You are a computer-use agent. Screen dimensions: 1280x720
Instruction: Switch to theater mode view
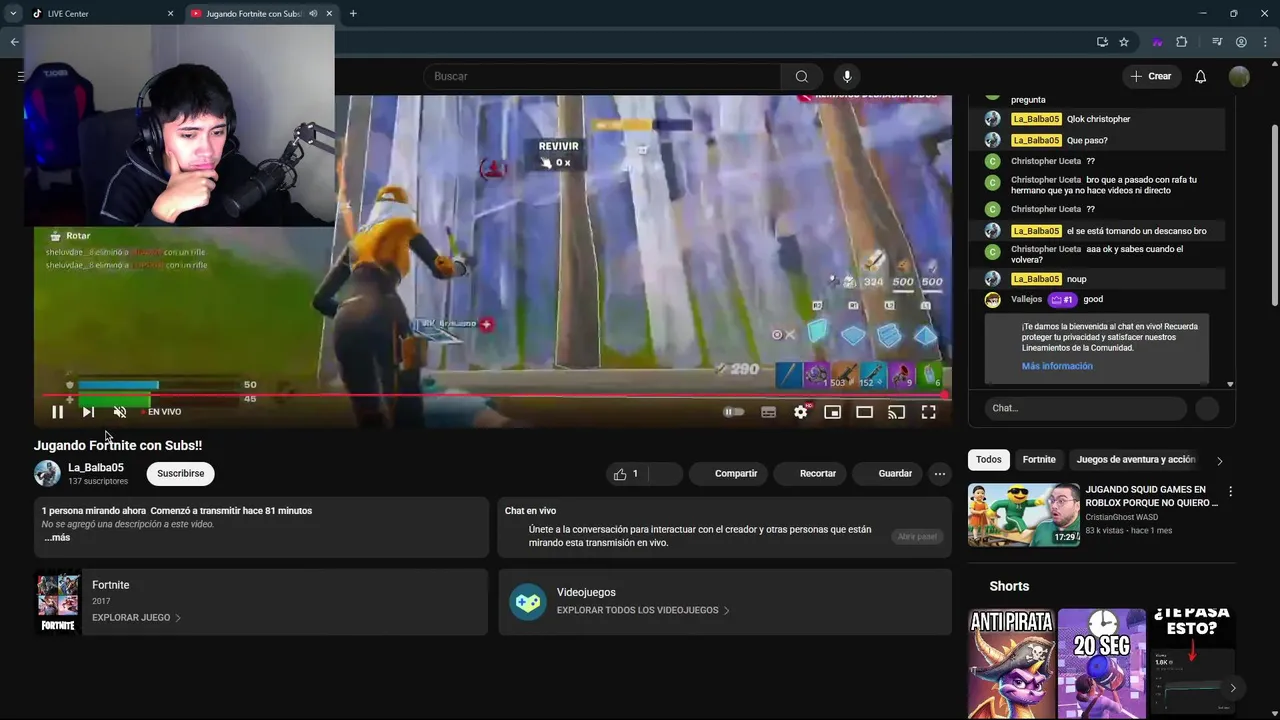[x=864, y=412]
